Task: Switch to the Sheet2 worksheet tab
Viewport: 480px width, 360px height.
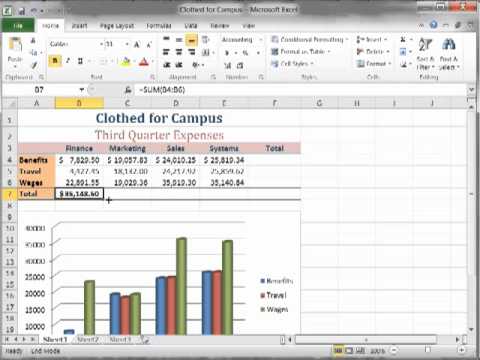Action: [x=88, y=339]
